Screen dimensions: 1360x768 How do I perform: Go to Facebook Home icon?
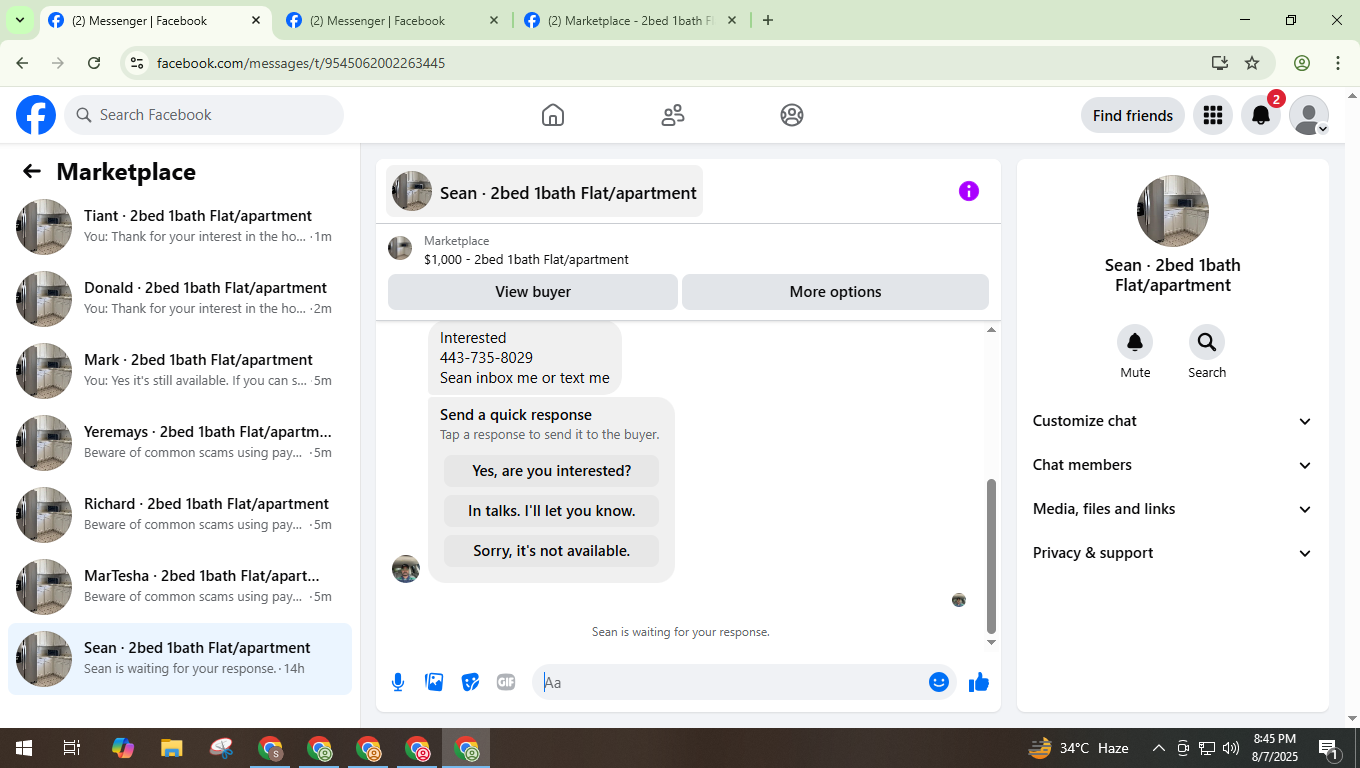point(553,115)
